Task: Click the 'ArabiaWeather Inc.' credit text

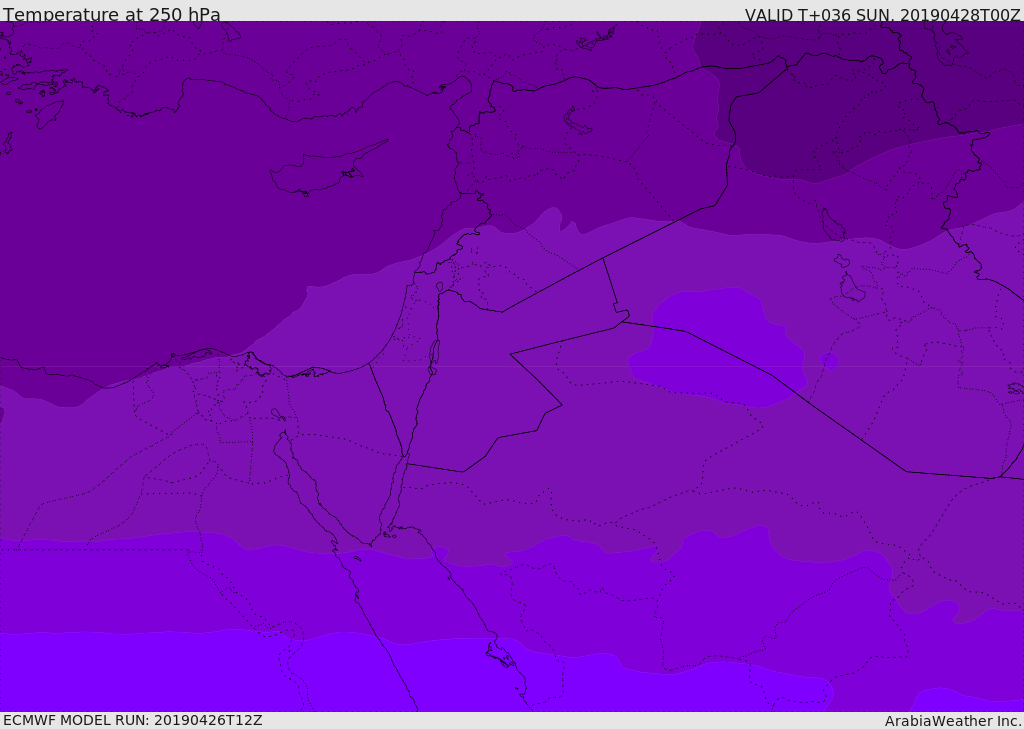Action: coord(954,721)
